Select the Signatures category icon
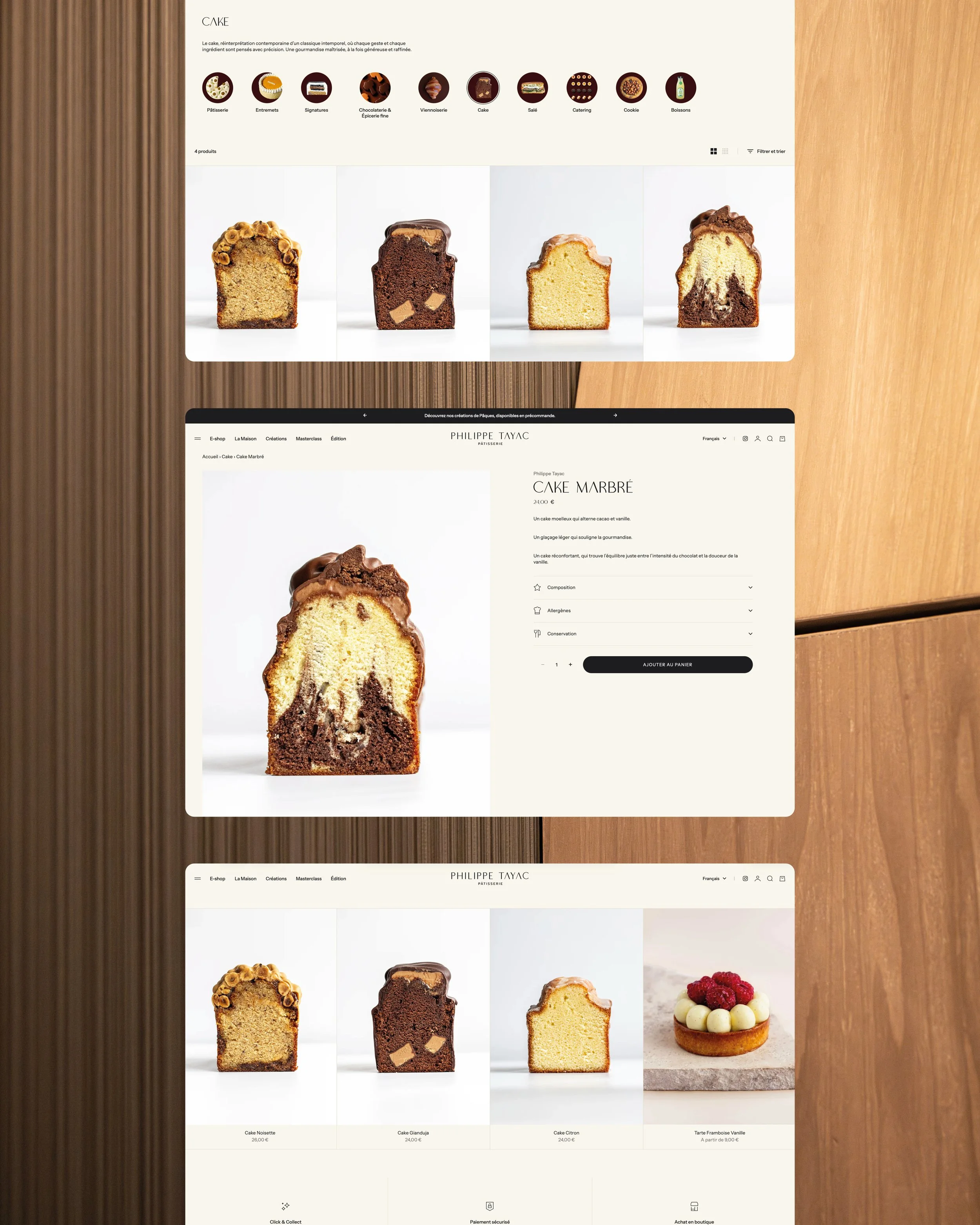This screenshot has width=980, height=1225. (316, 87)
